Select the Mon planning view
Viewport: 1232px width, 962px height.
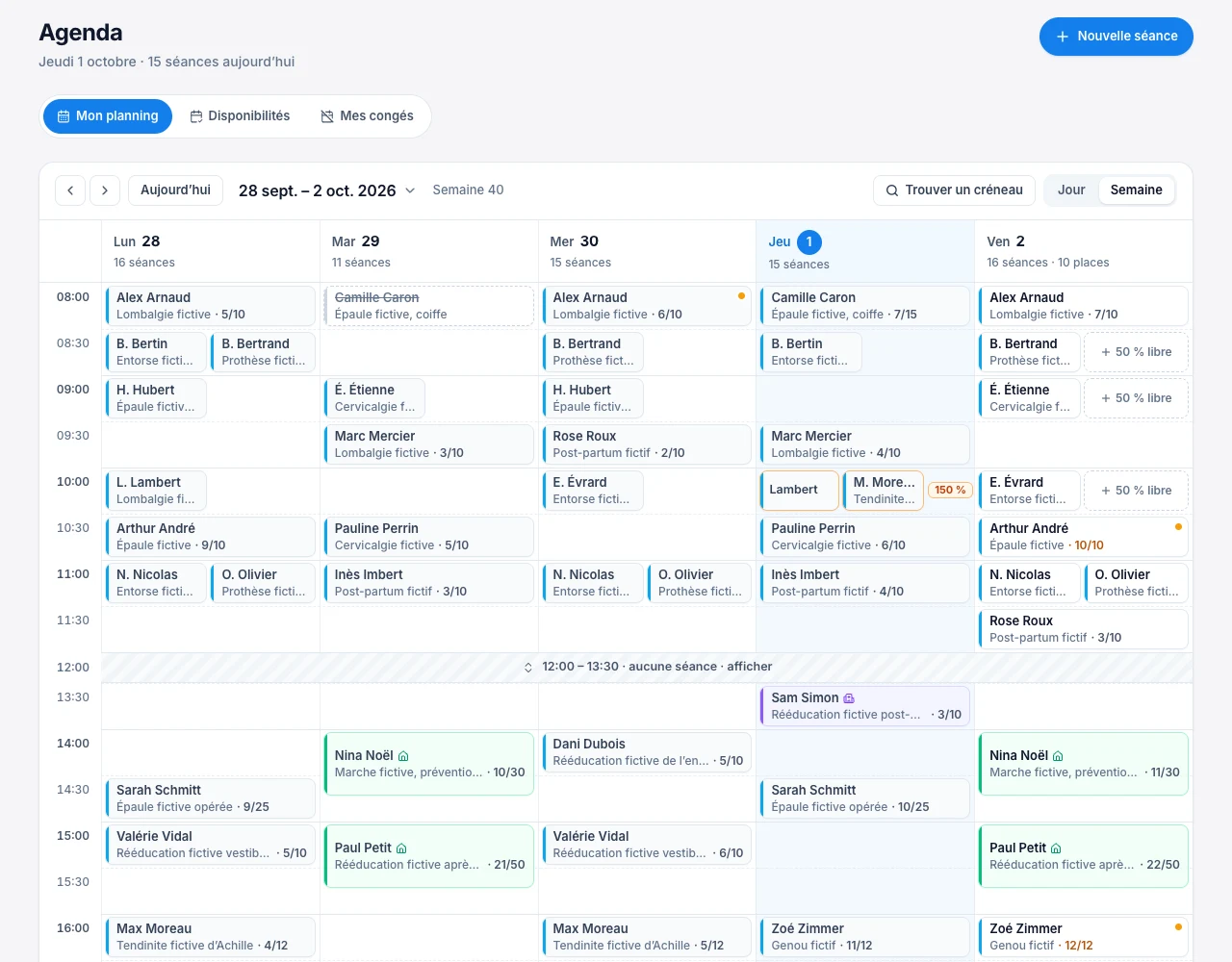click(x=108, y=116)
